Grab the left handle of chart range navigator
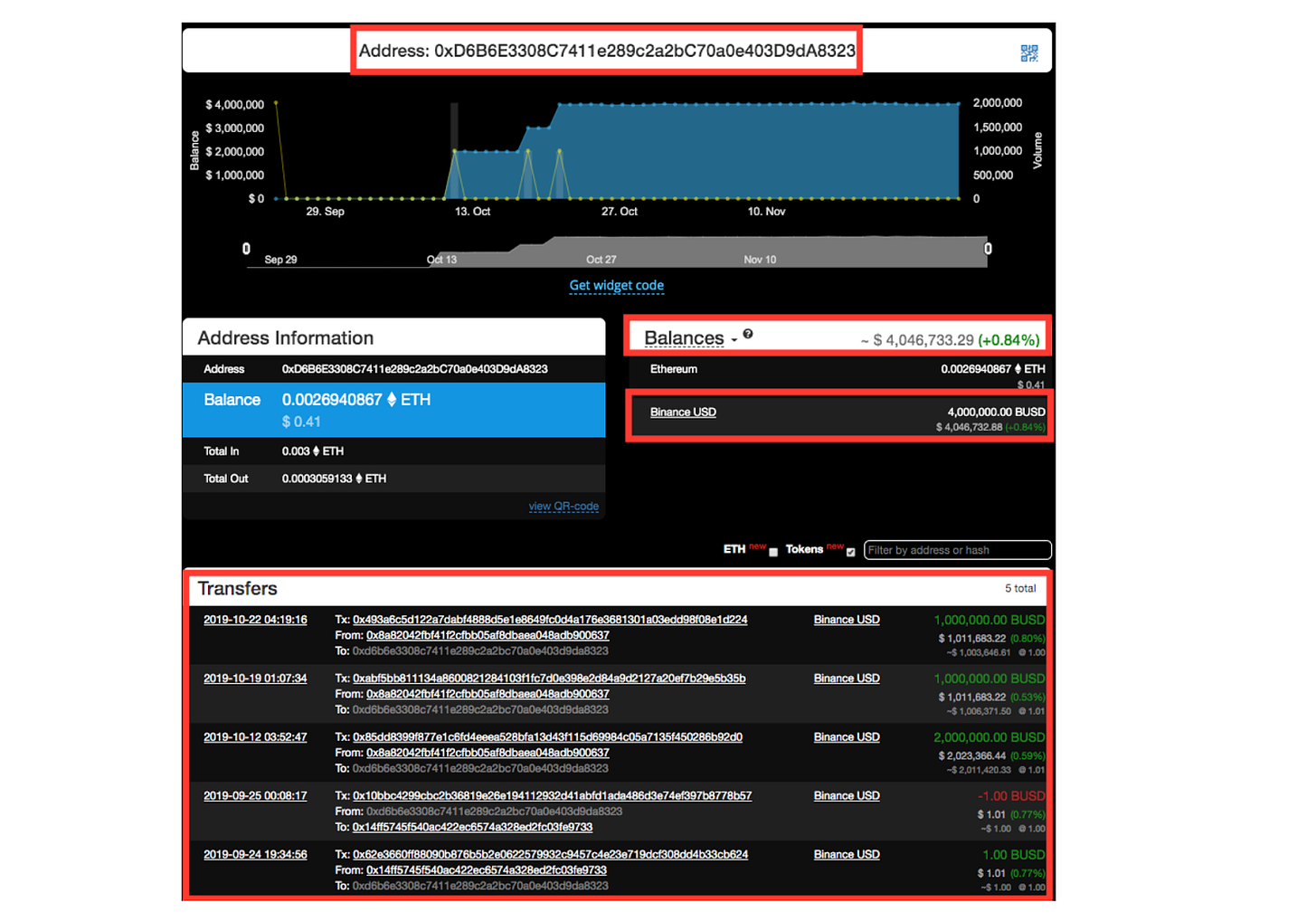 click(246, 249)
